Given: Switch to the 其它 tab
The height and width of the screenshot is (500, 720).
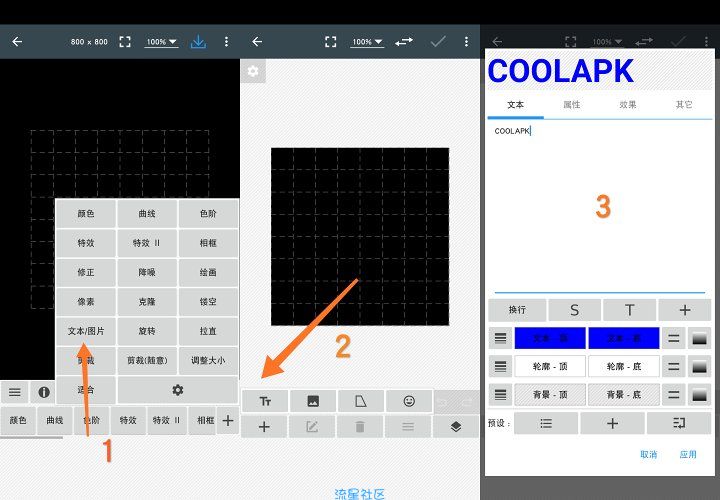Looking at the screenshot, I should point(684,105).
